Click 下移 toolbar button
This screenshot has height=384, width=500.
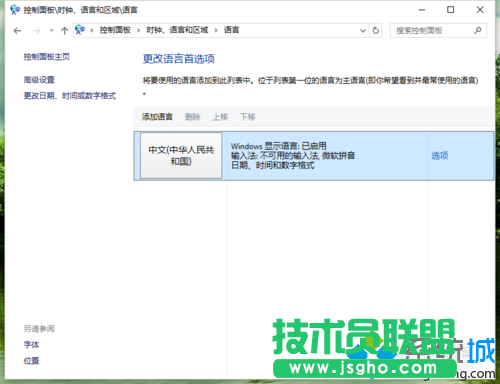(248, 117)
